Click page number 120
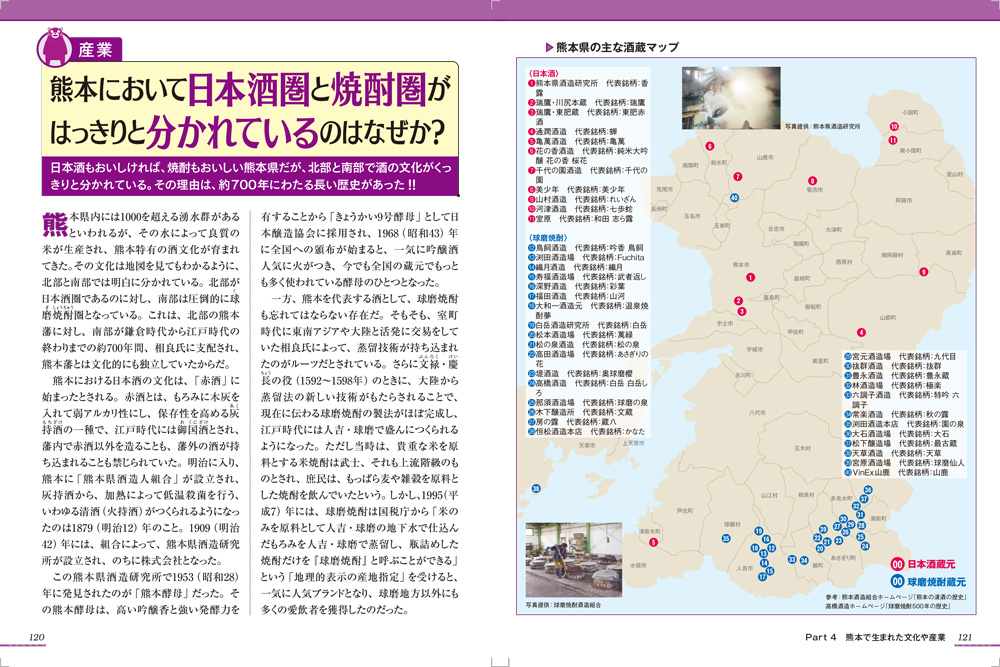The width and height of the screenshot is (1000, 667). click(x=37, y=637)
